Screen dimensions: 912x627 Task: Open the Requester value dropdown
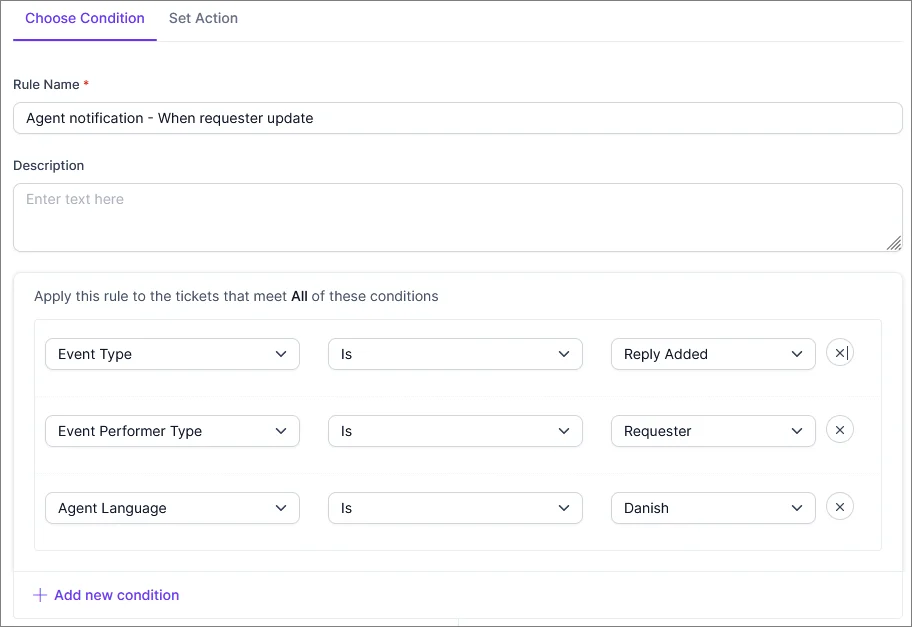click(x=712, y=431)
